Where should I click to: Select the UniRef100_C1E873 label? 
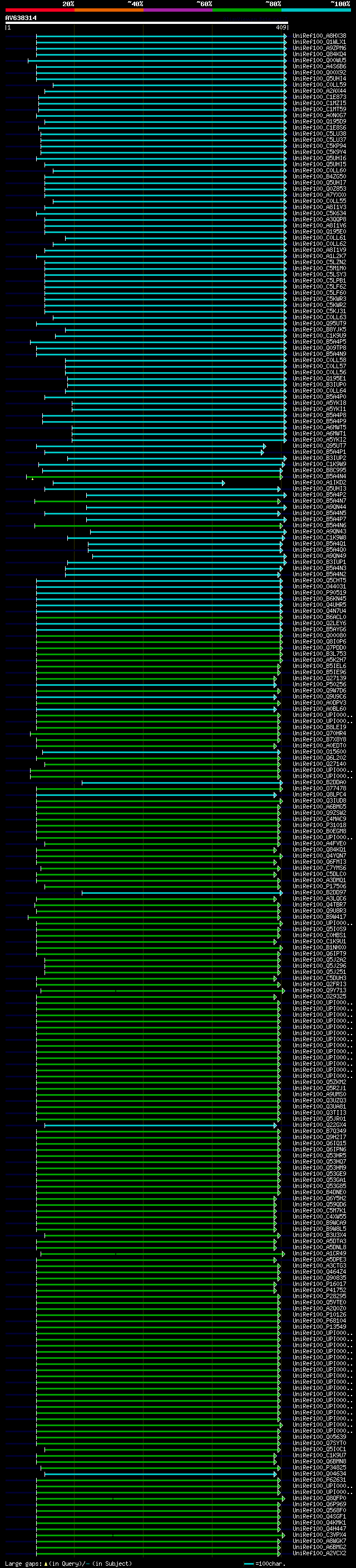pos(319,97)
